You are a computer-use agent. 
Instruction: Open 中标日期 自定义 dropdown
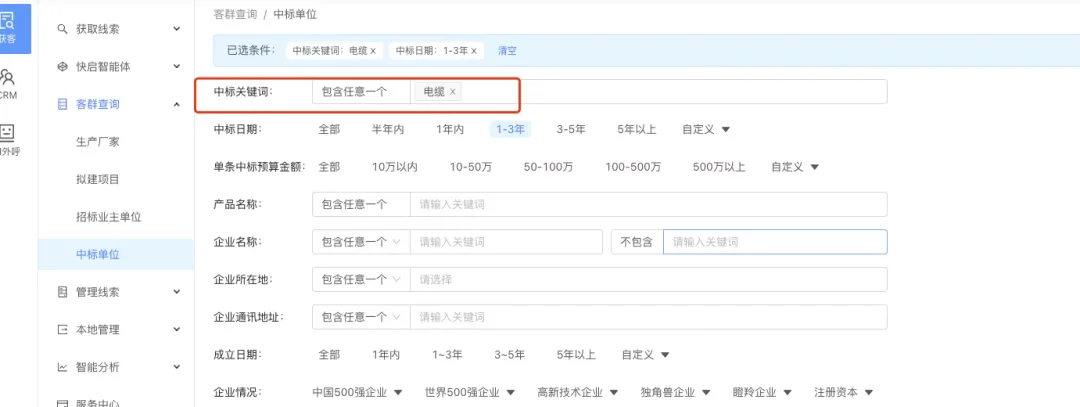[705, 129]
